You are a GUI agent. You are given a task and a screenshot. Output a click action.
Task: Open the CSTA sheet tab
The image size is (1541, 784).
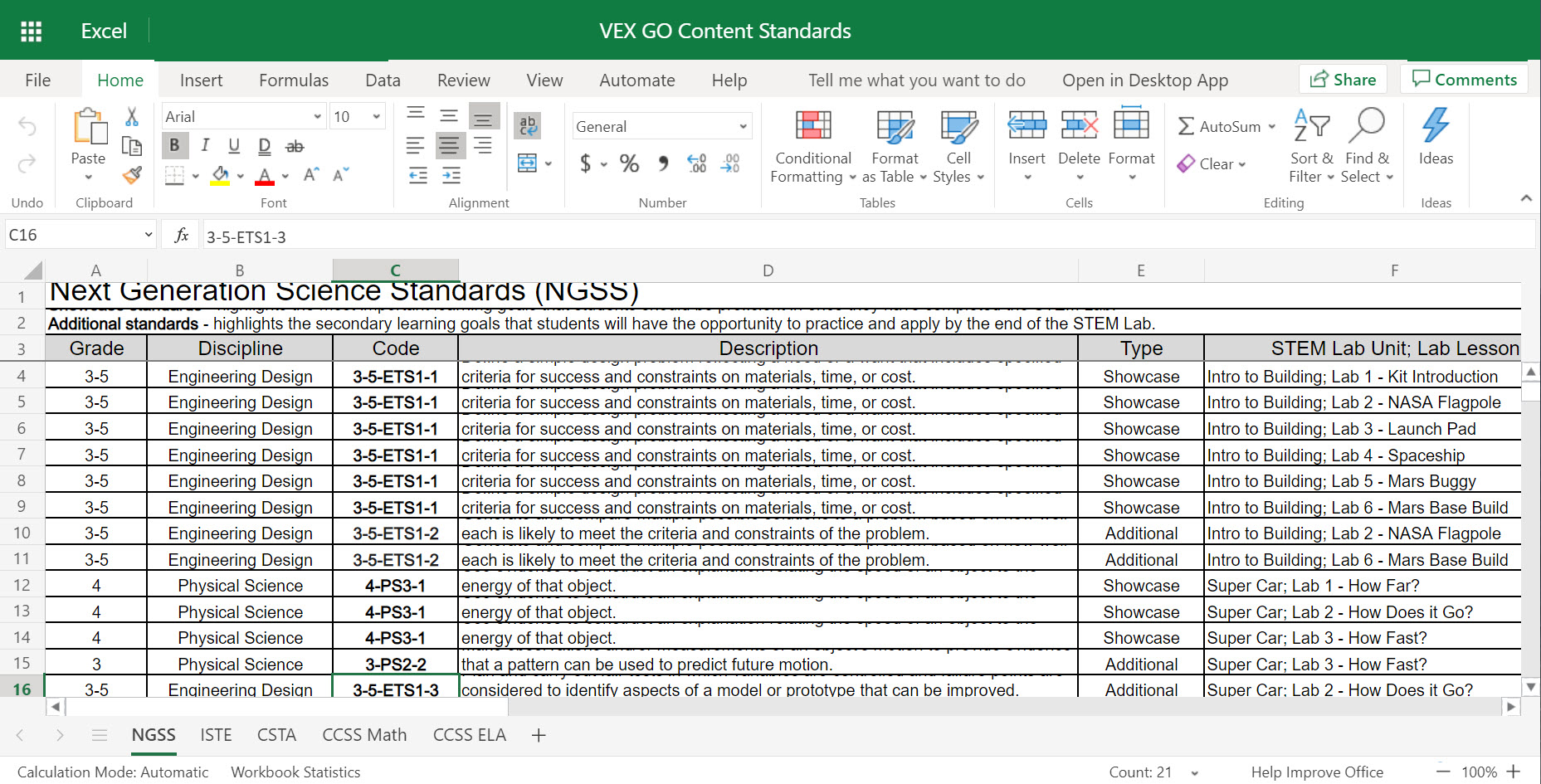(276, 735)
